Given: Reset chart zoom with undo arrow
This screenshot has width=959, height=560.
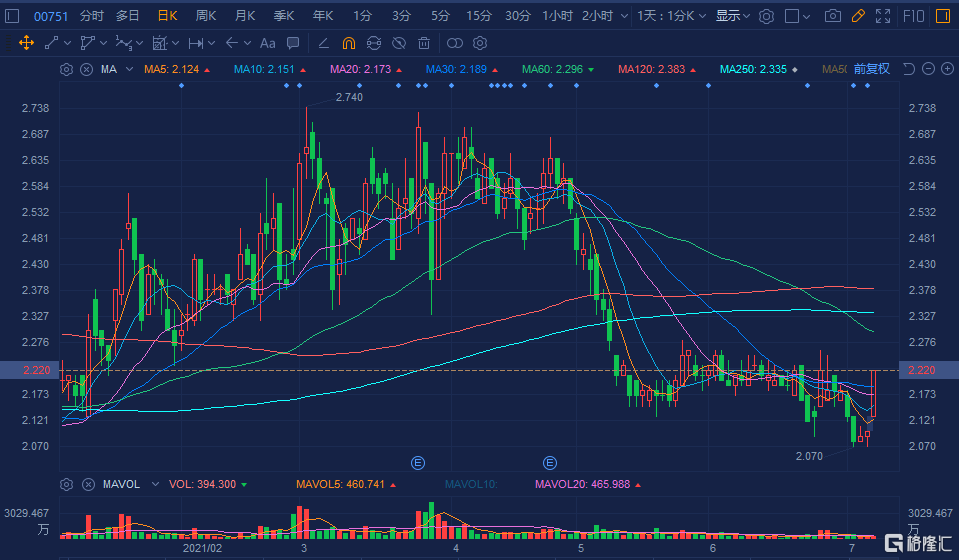Looking at the screenshot, I should coord(909,68).
